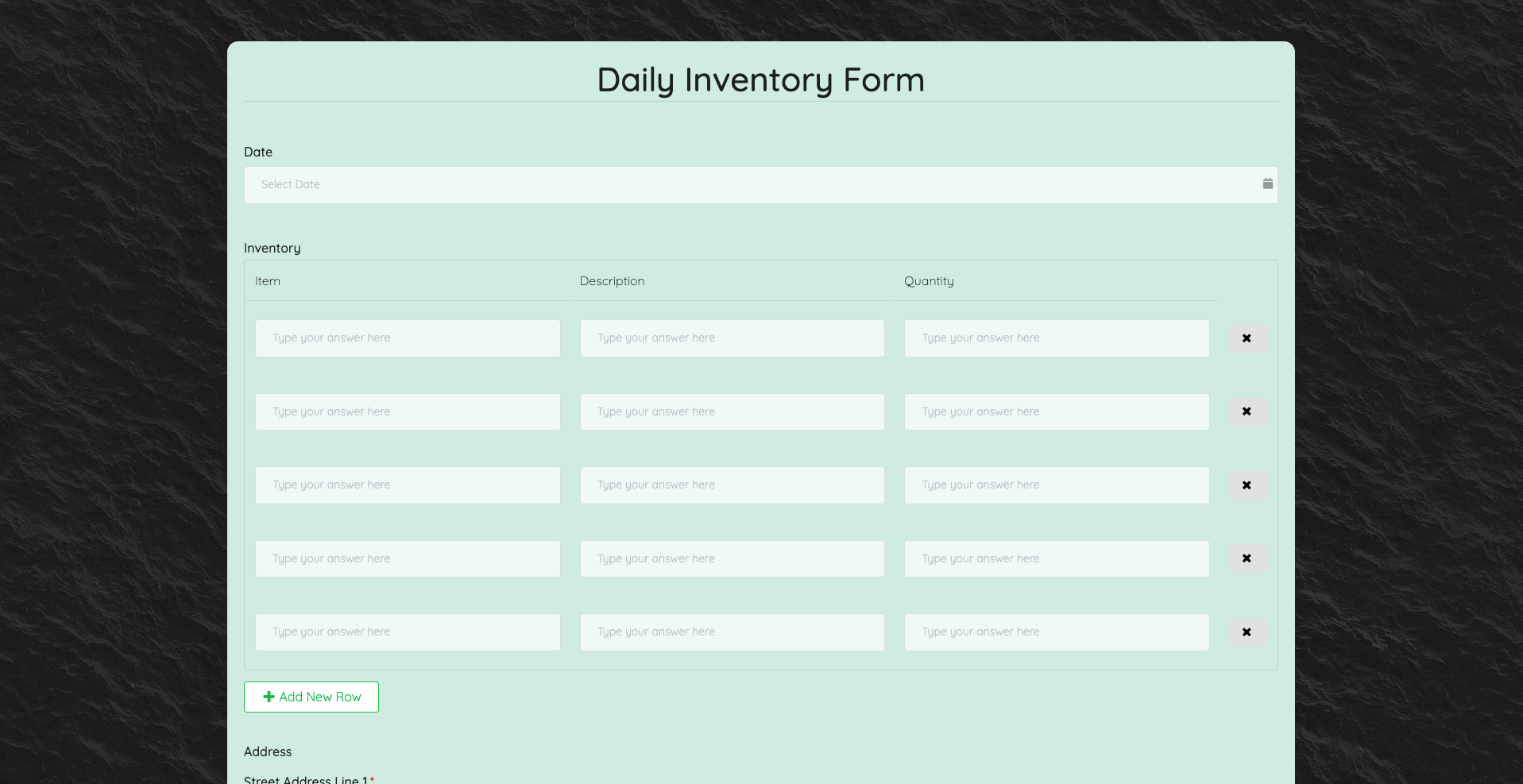Click the Item field in the second row

coord(408,411)
